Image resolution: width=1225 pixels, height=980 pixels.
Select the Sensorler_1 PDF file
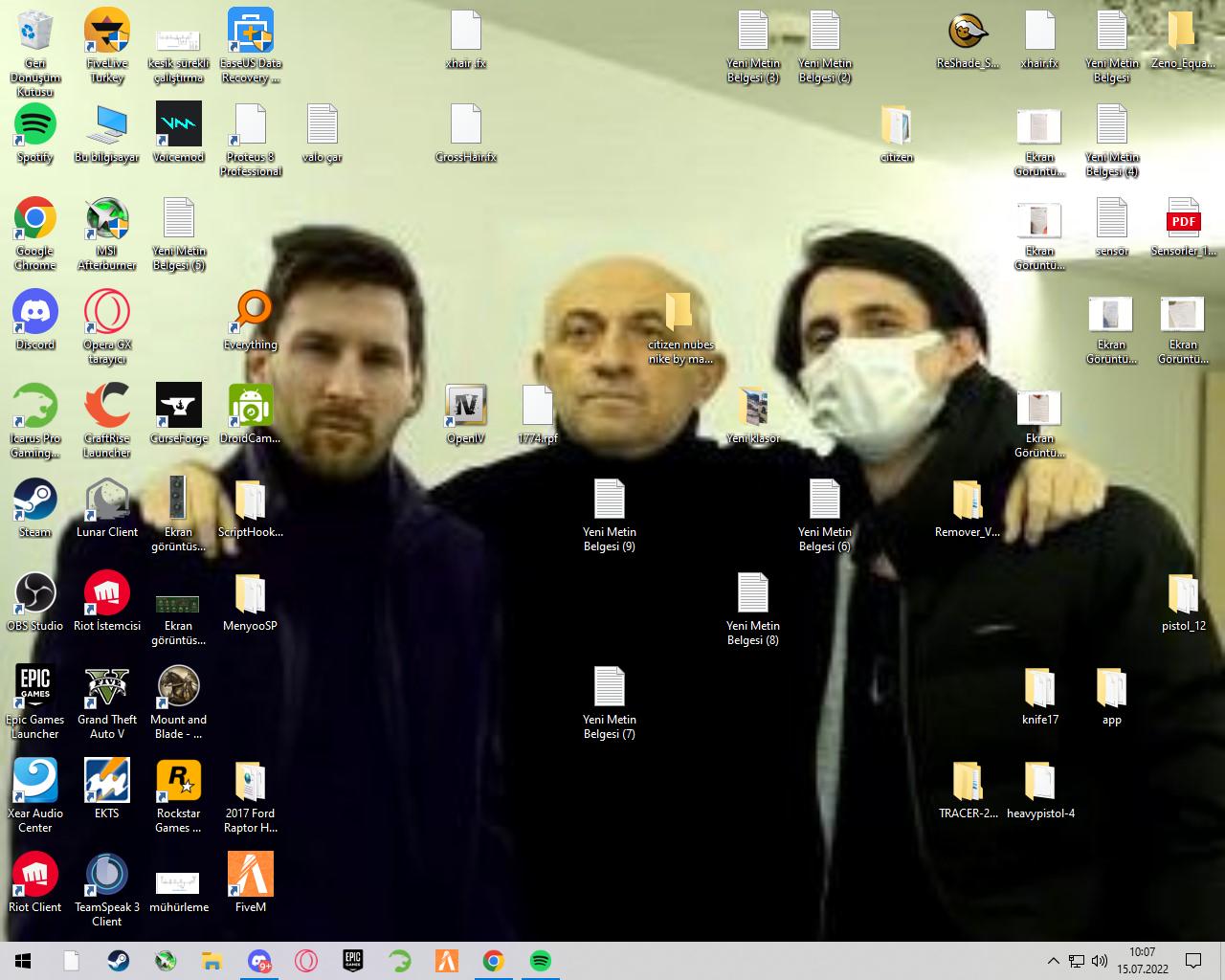tap(1184, 226)
